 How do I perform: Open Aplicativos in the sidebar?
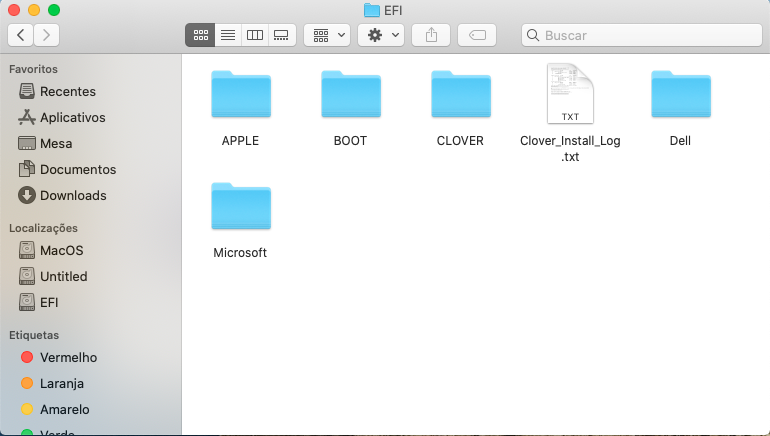(x=62, y=117)
